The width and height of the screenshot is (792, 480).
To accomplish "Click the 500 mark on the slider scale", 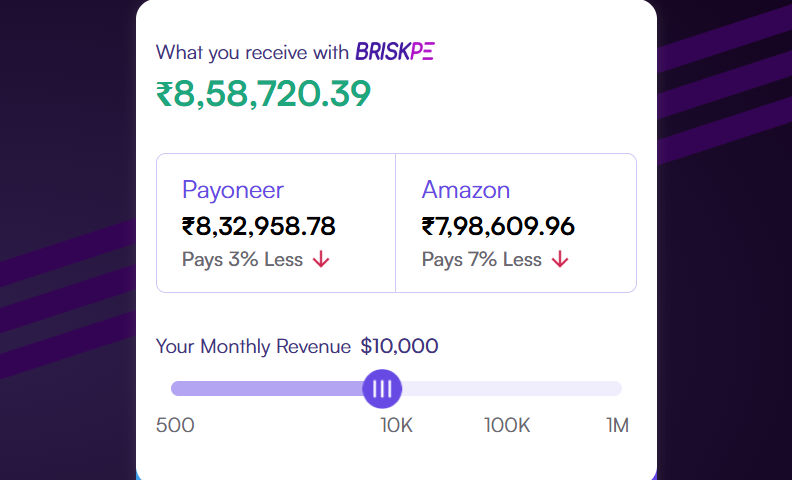I will (175, 425).
